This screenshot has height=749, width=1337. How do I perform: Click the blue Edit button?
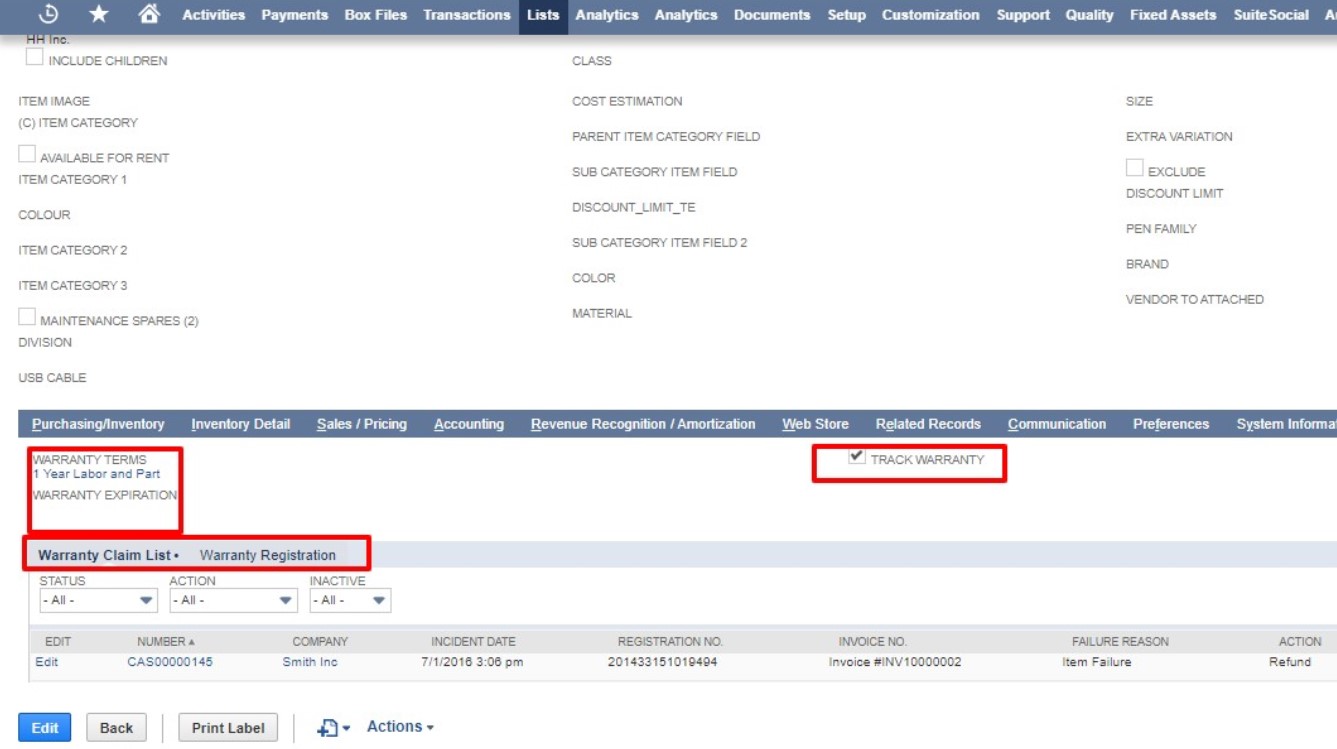(x=45, y=728)
